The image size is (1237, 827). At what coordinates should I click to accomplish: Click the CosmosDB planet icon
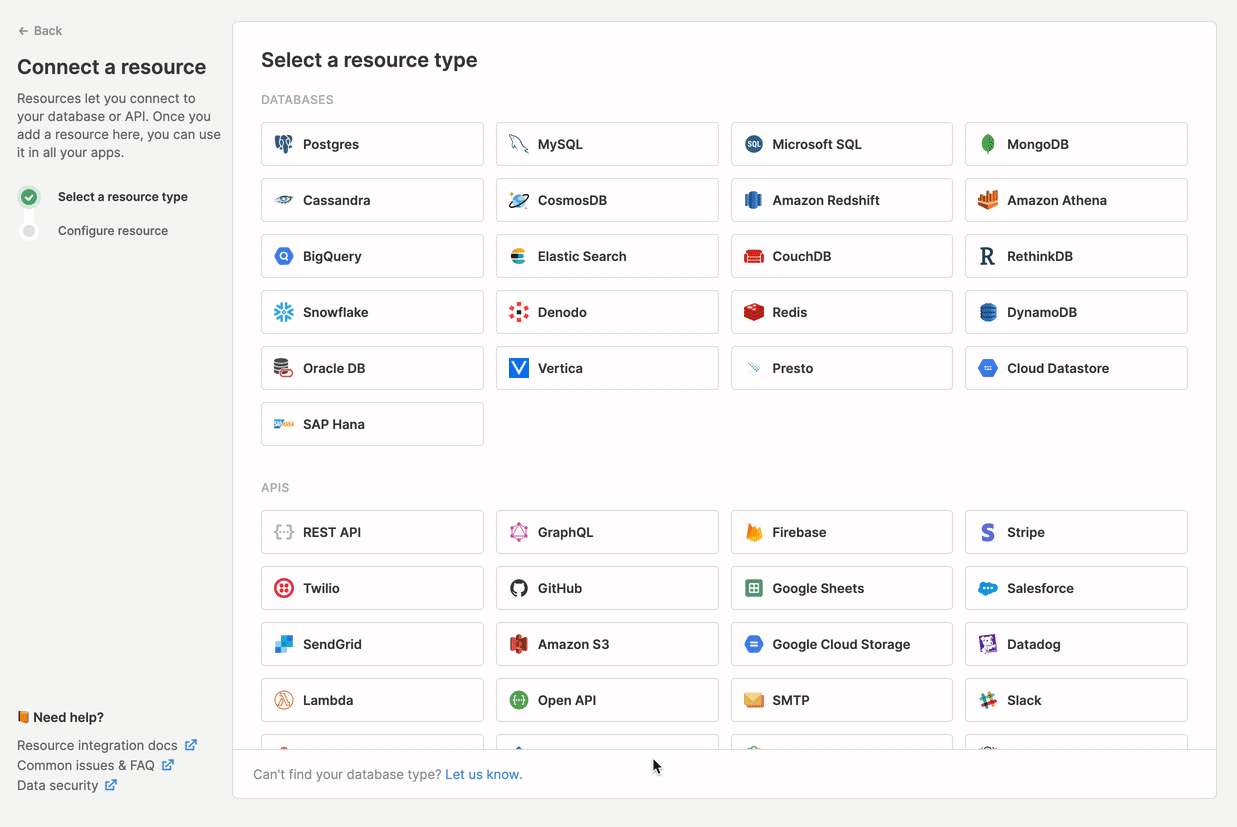coord(518,200)
